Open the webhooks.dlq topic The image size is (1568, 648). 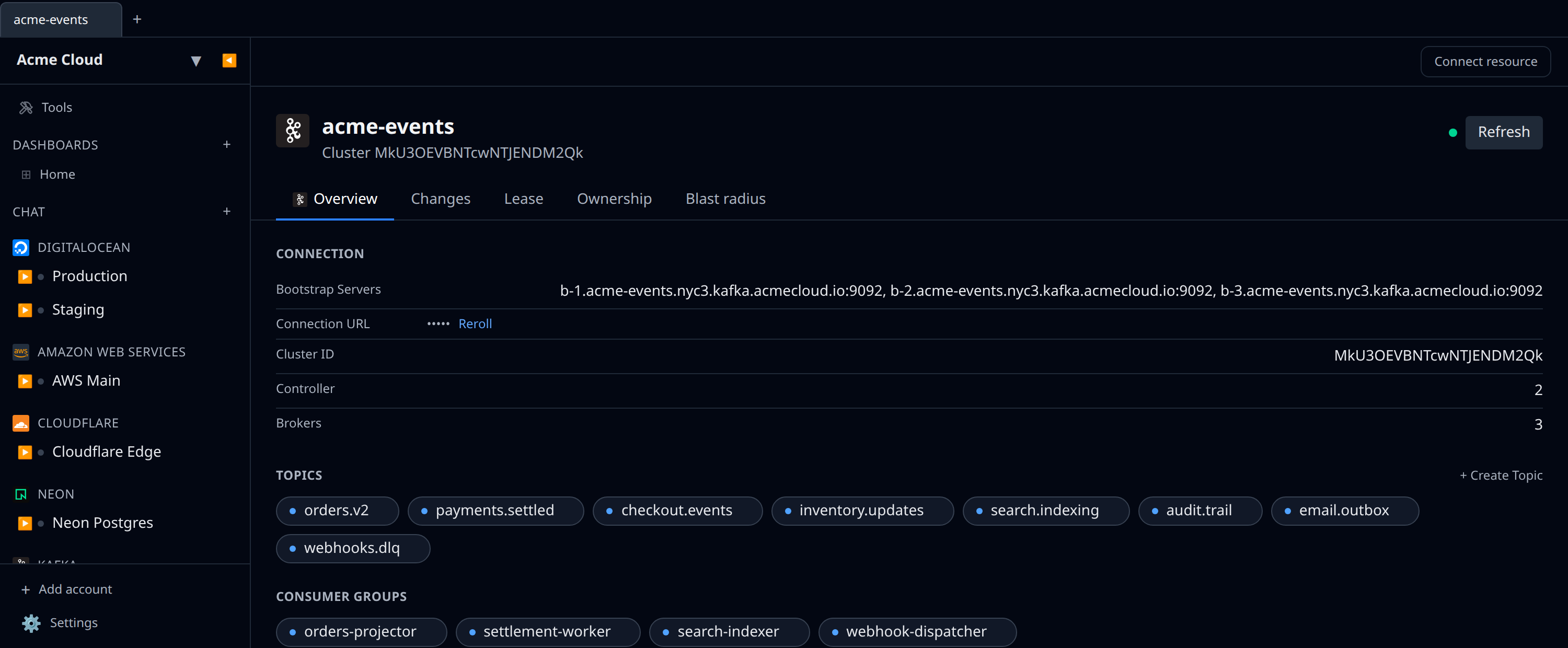(353, 549)
